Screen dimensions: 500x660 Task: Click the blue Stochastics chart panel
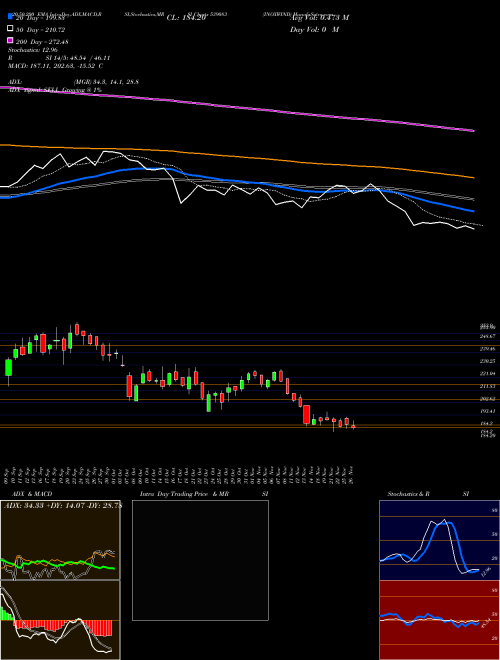pyautogui.click(x=439, y=540)
